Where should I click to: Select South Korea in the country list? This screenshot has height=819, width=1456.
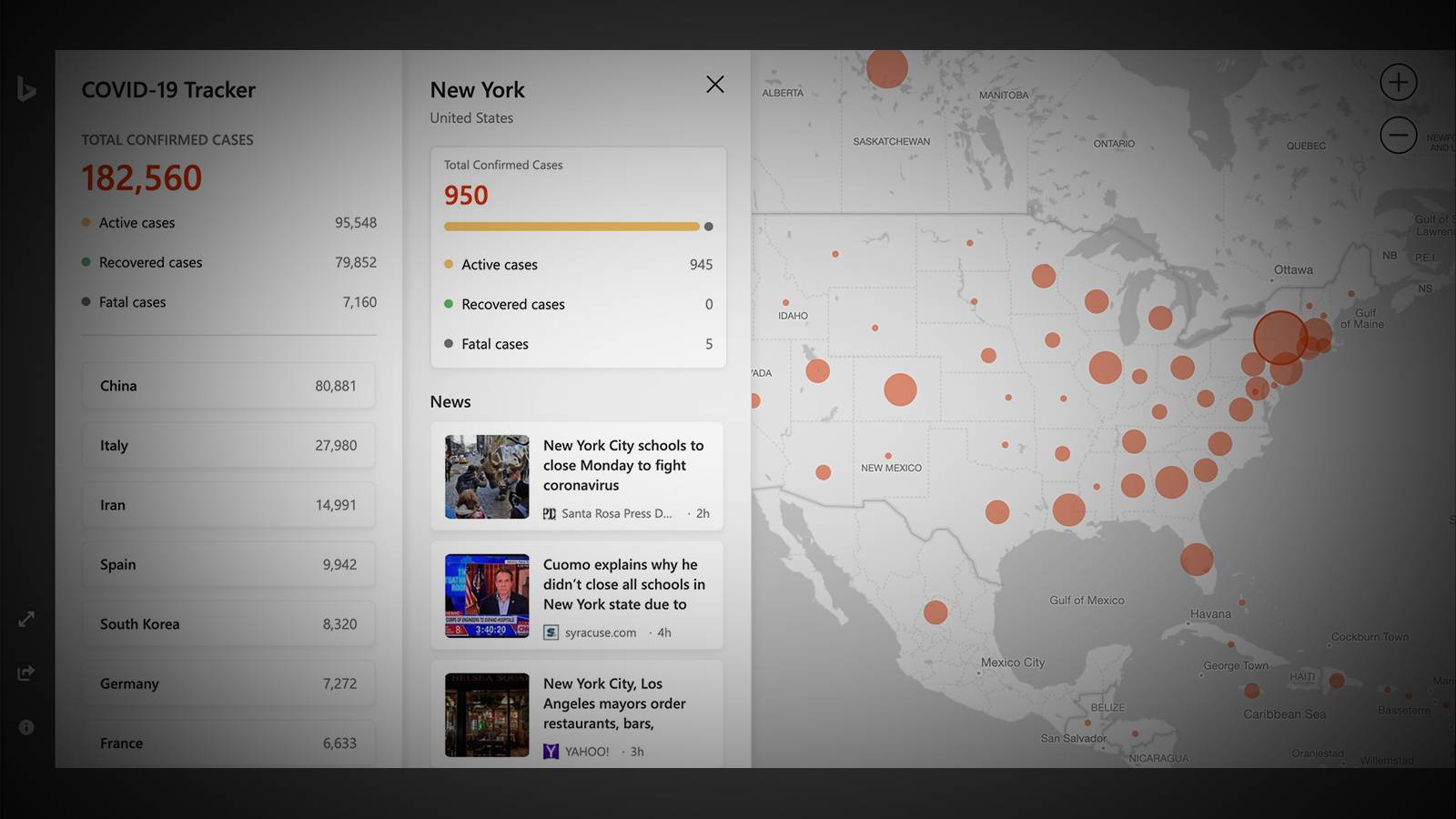point(228,624)
